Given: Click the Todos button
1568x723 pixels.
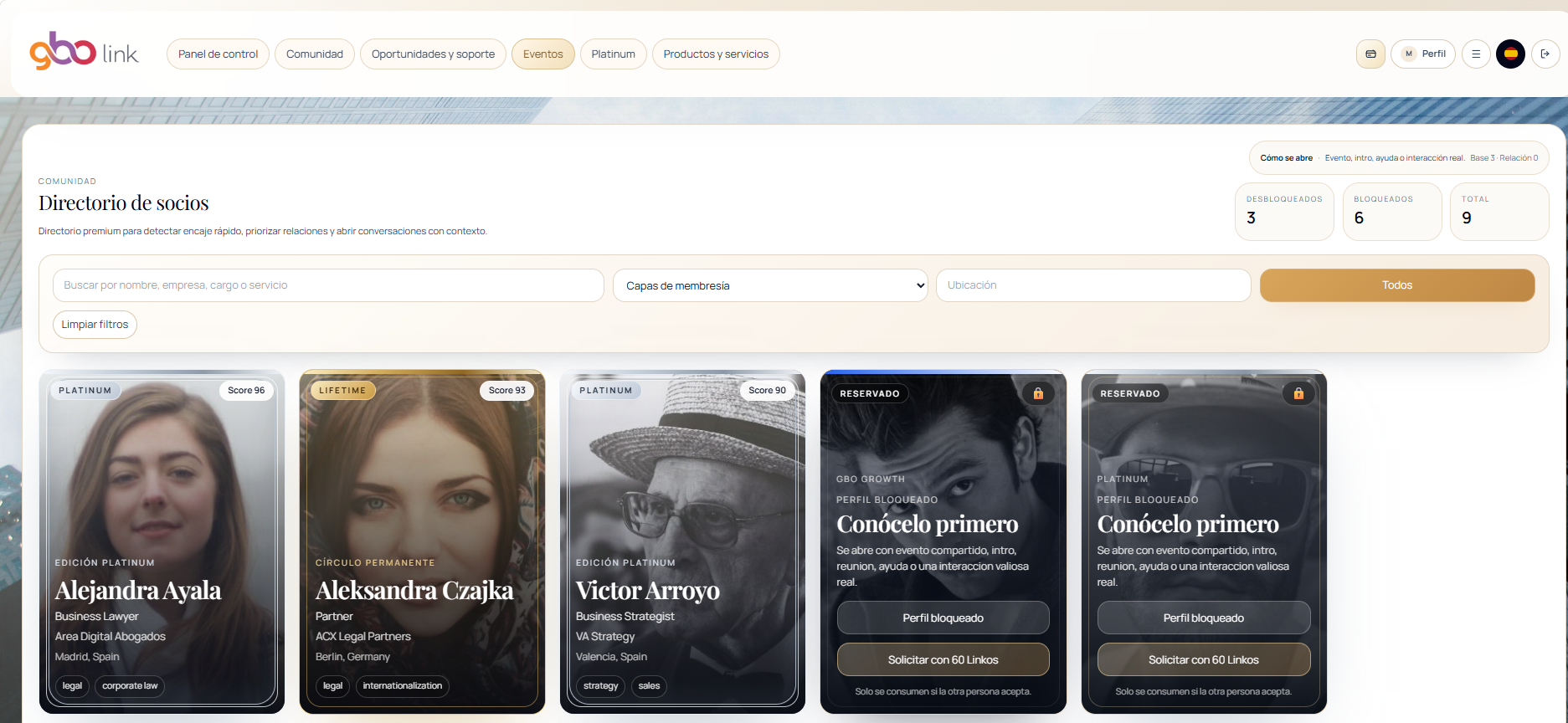Looking at the screenshot, I should (x=1397, y=285).
